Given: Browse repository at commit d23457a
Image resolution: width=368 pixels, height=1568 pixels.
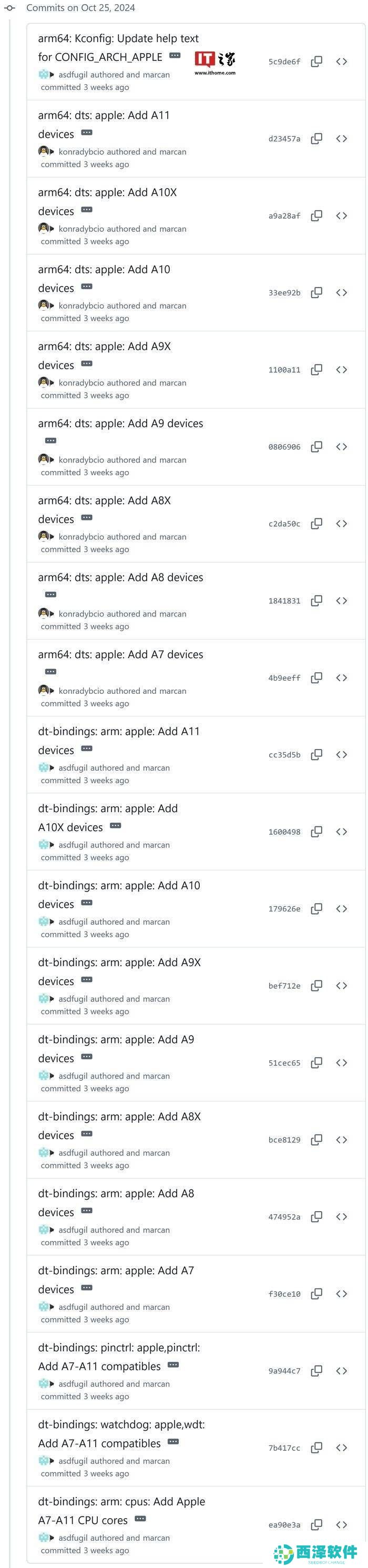Looking at the screenshot, I should (x=341, y=139).
